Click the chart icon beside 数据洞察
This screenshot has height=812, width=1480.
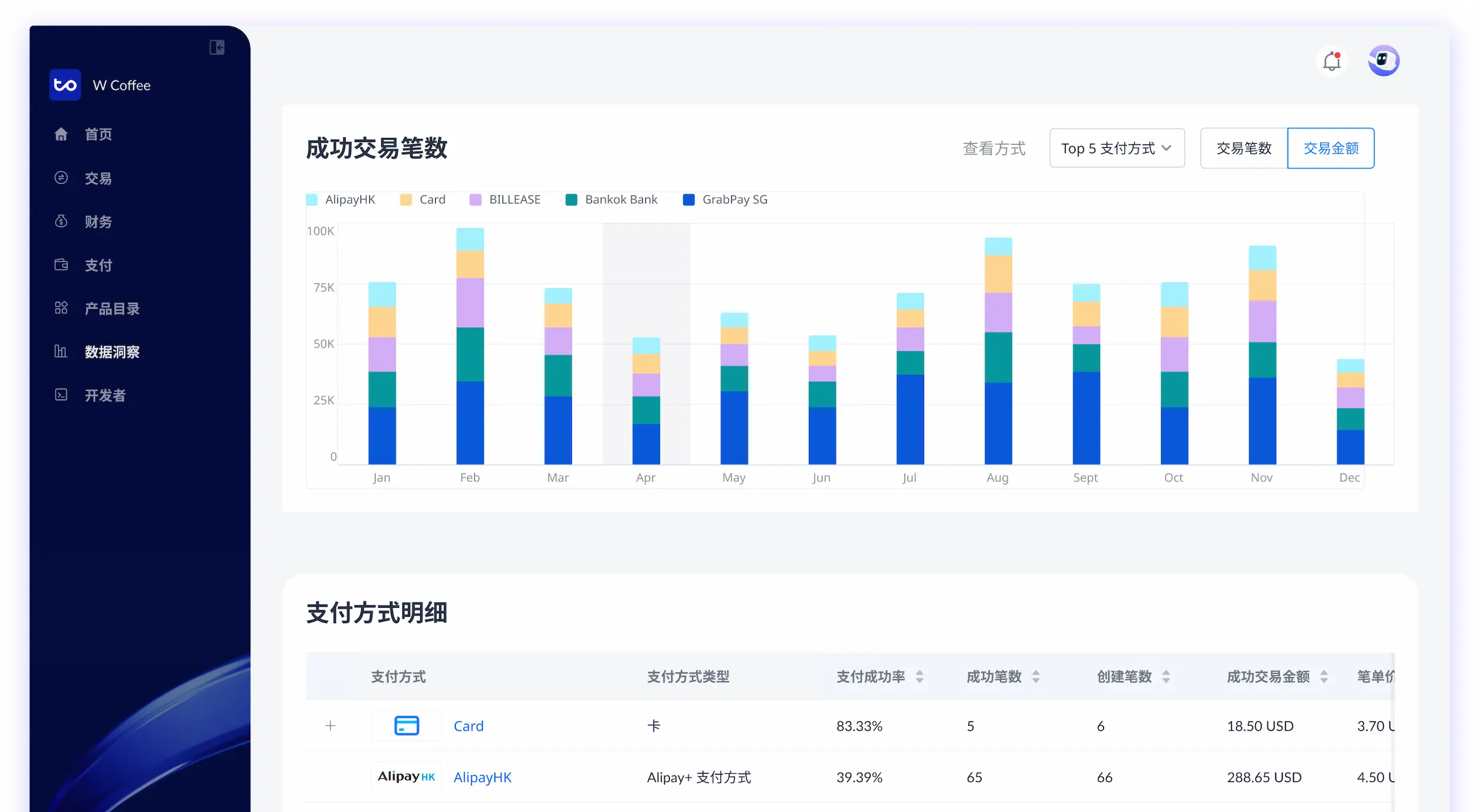(x=61, y=352)
